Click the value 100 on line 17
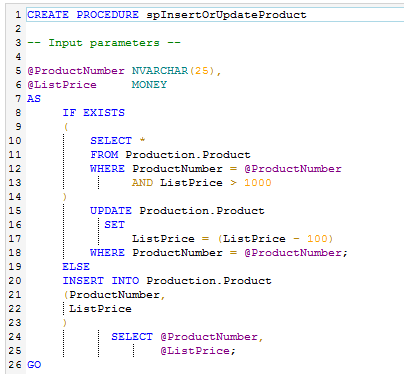This screenshot has height=374, width=404. point(317,239)
